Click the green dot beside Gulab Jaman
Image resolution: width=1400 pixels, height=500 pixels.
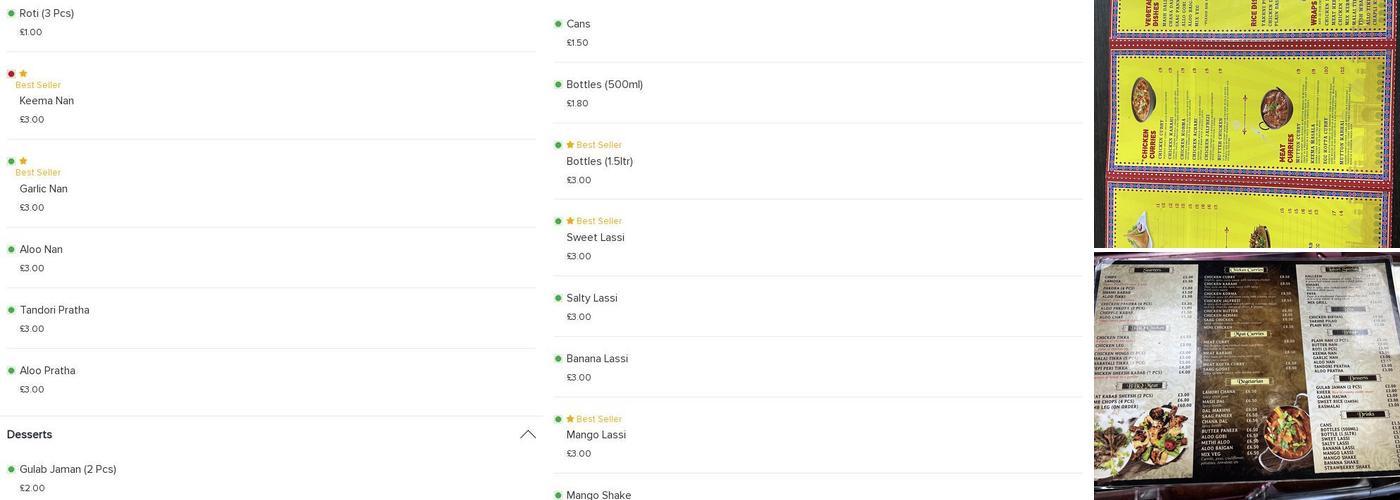[11, 469]
